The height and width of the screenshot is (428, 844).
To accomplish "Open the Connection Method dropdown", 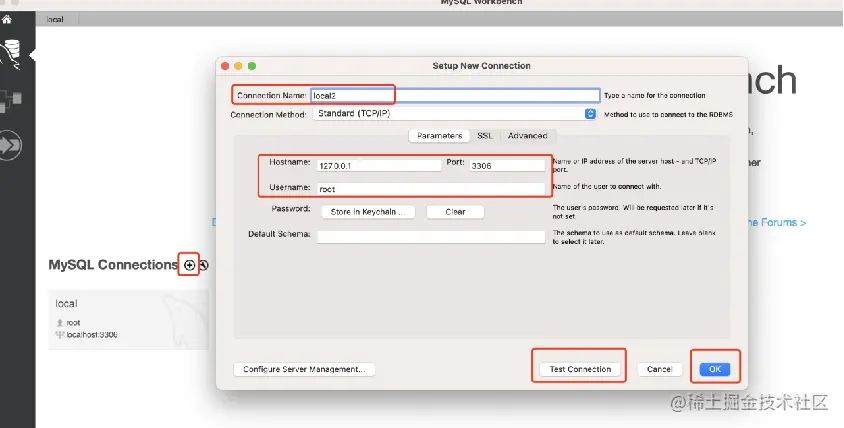I will 455,114.
